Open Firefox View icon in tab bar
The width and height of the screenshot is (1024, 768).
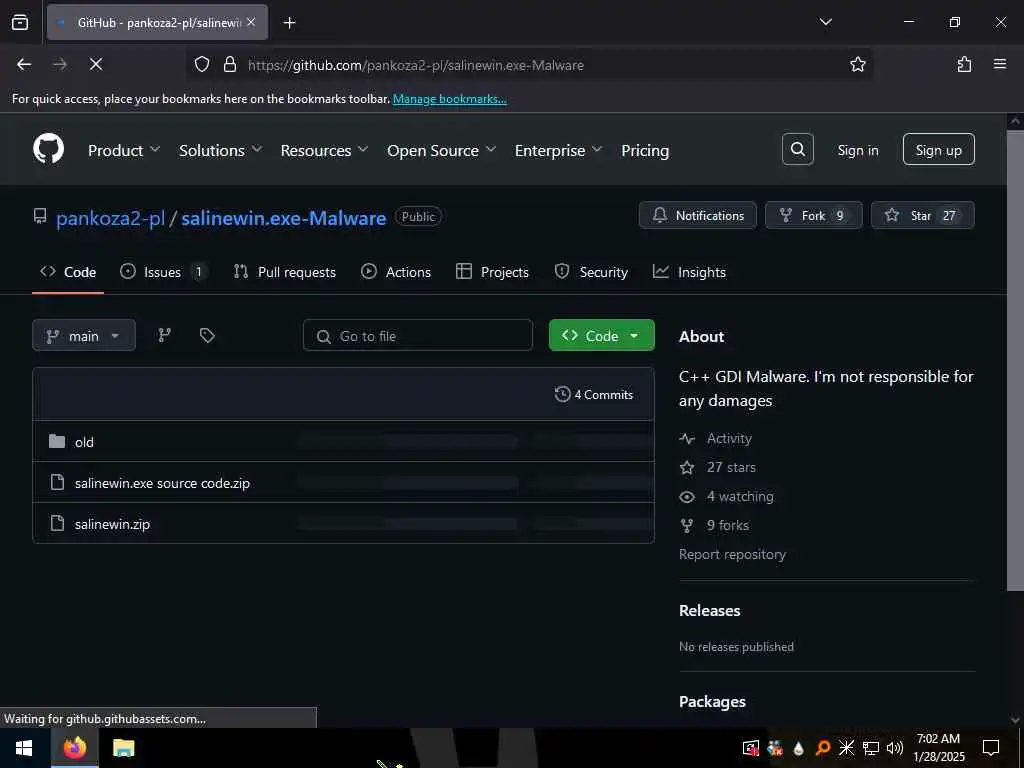click(20, 22)
